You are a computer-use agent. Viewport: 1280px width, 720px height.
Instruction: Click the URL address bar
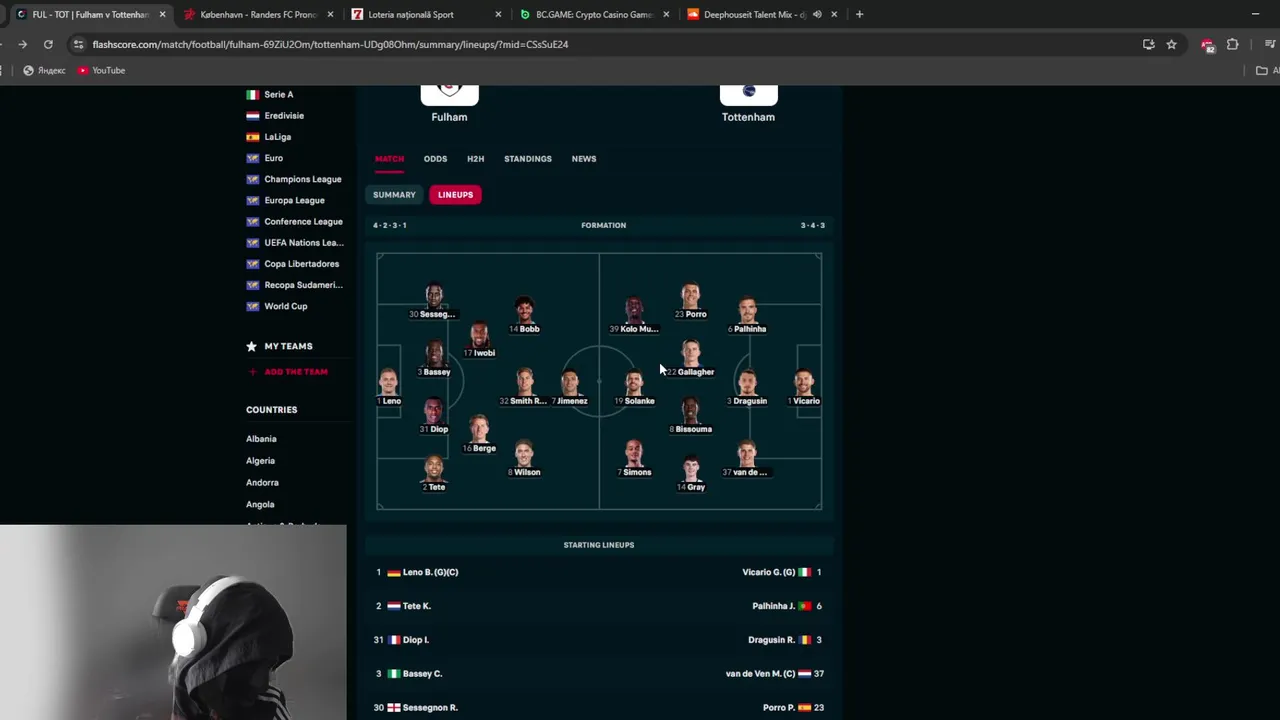[600, 44]
